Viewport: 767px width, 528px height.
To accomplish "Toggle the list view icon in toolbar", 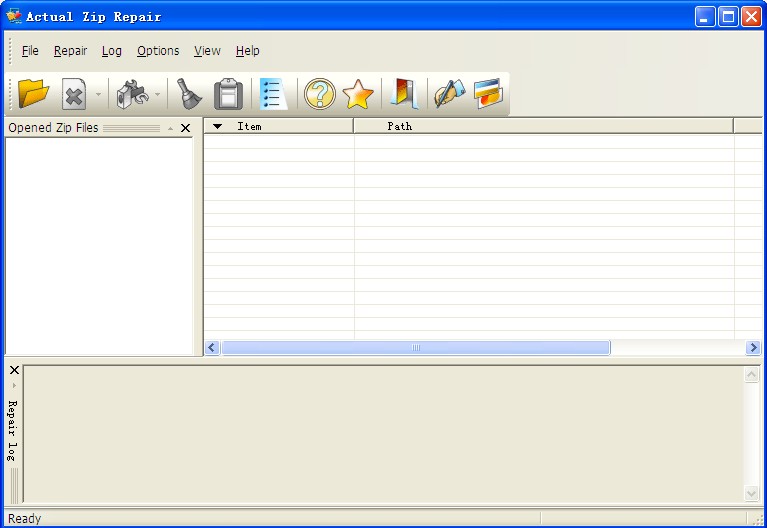I will pos(272,94).
